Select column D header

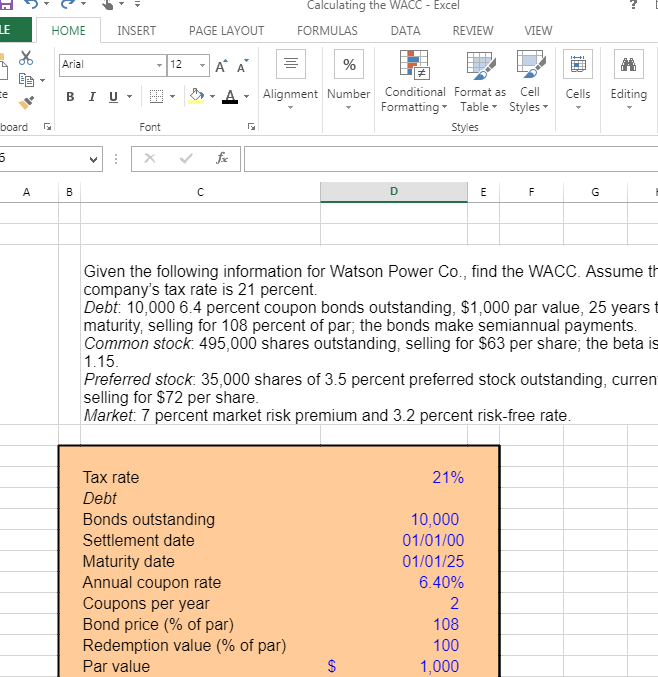coord(394,192)
